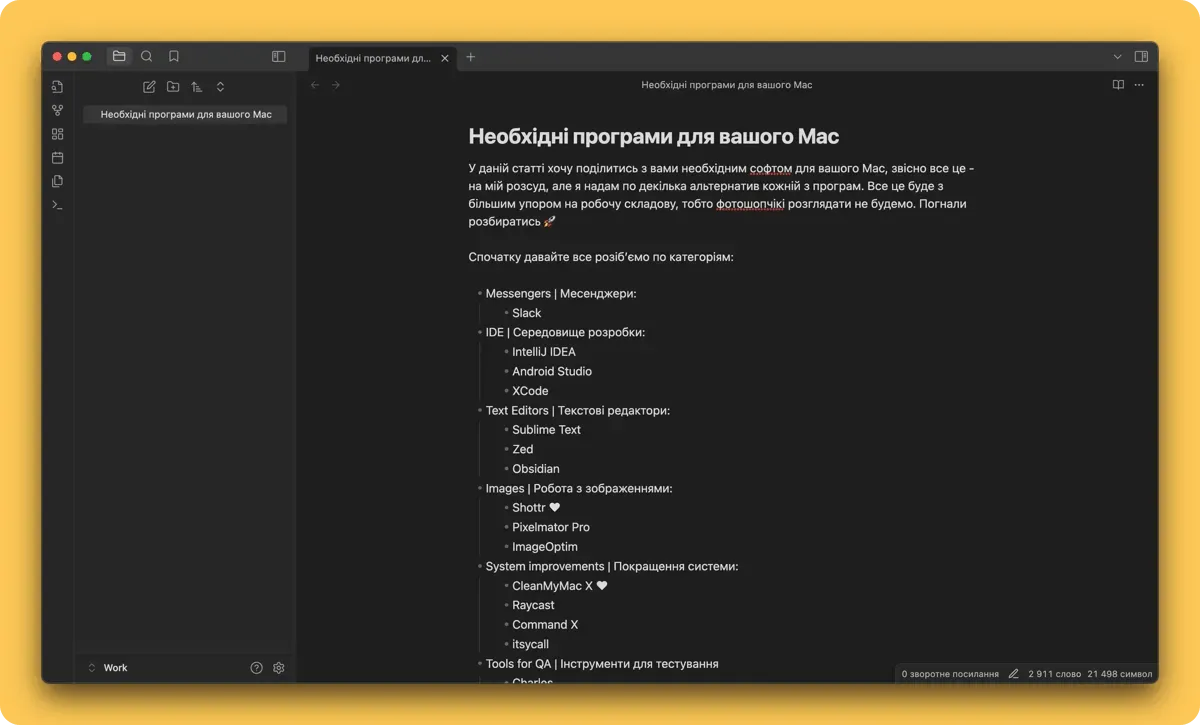Image resolution: width=1200 pixels, height=725 pixels.
Task: Expand or collapse all folders in explorer
Action: point(220,87)
